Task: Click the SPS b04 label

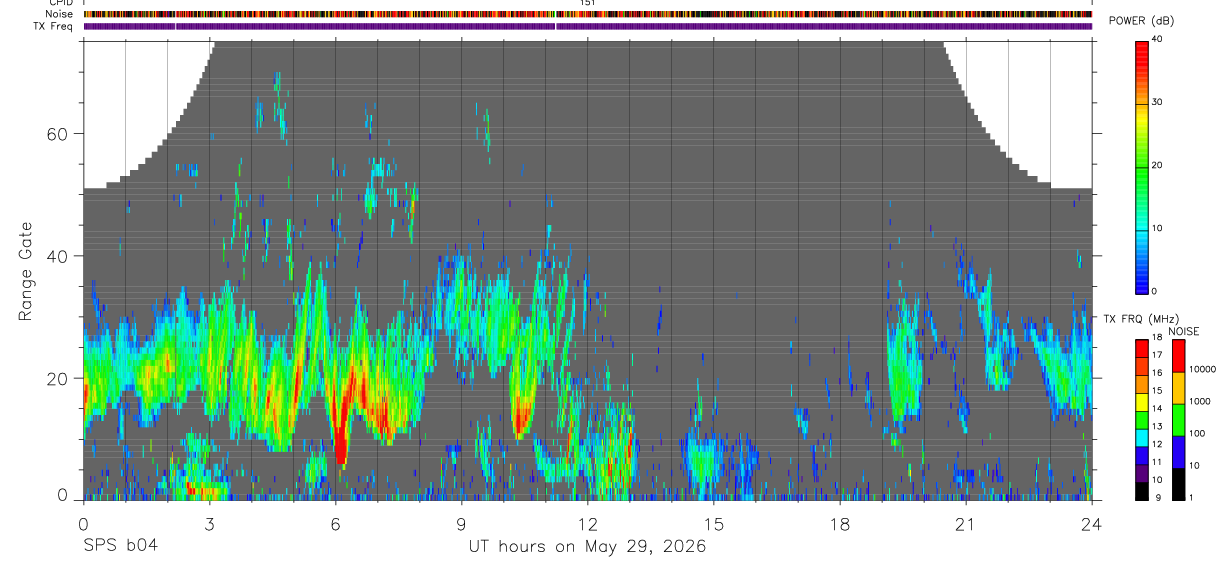Action: tap(121, 546)
